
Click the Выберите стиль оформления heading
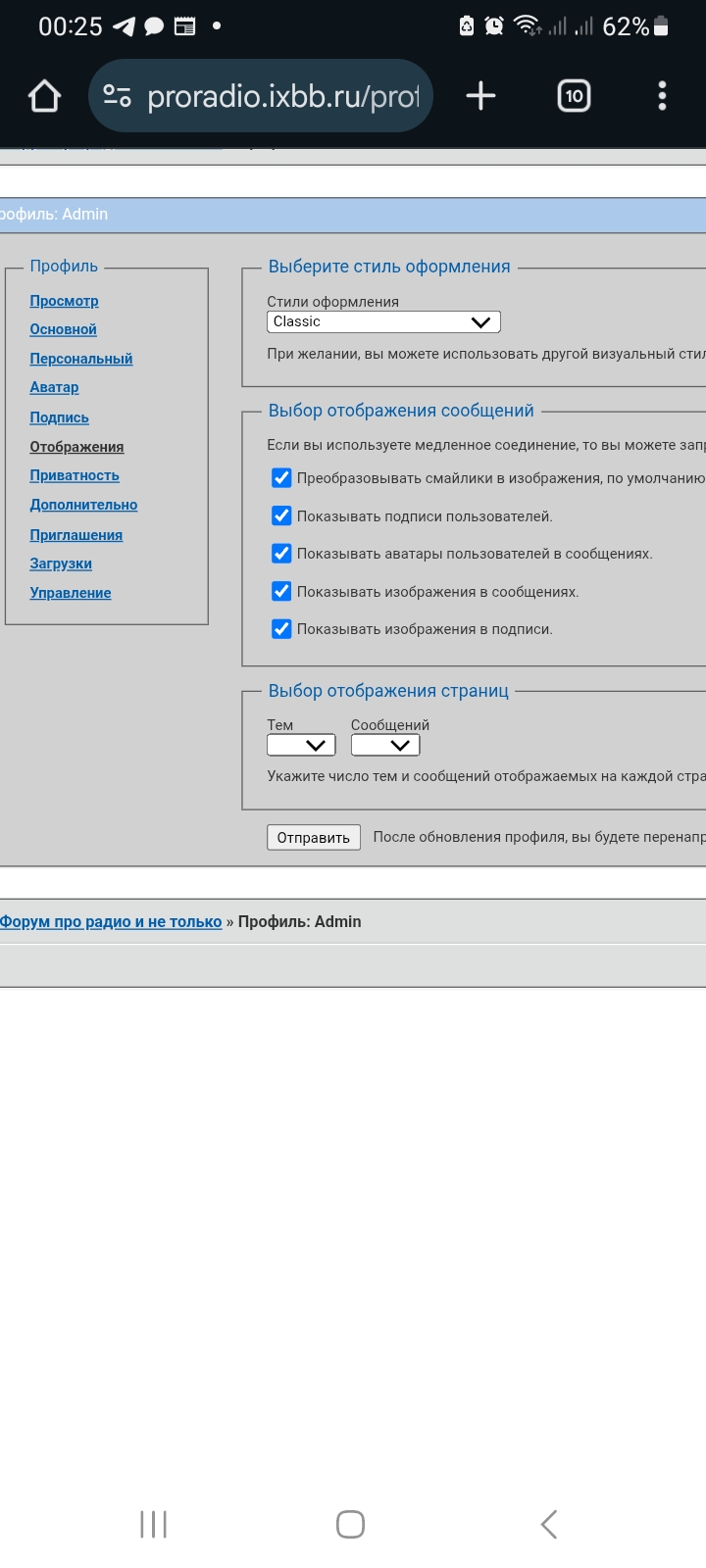tap(389, 267)
